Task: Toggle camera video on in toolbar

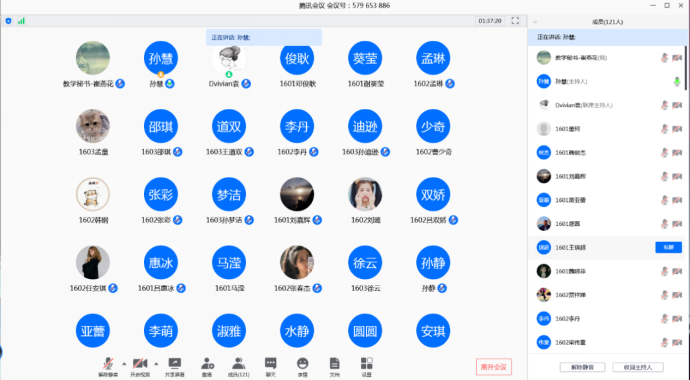Action: pos(140,366)
